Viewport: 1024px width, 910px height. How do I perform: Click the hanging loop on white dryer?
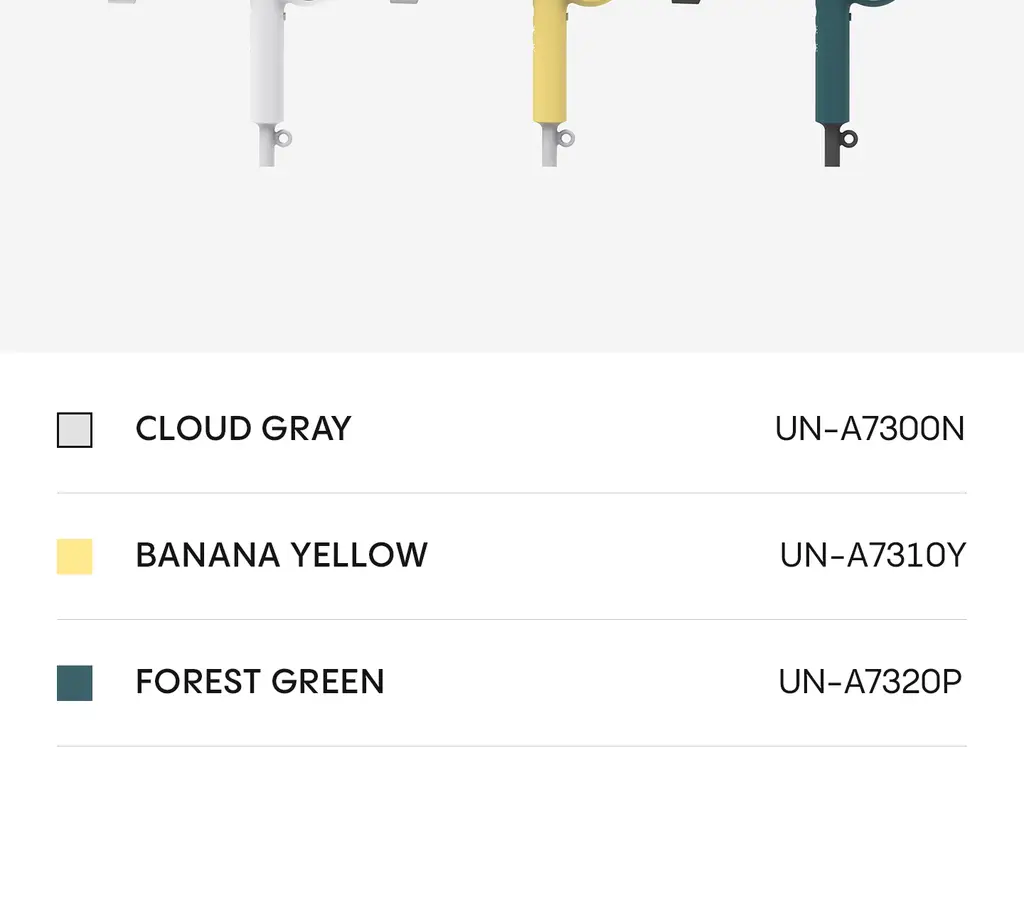pyautogui.click(x=283, y=138)
